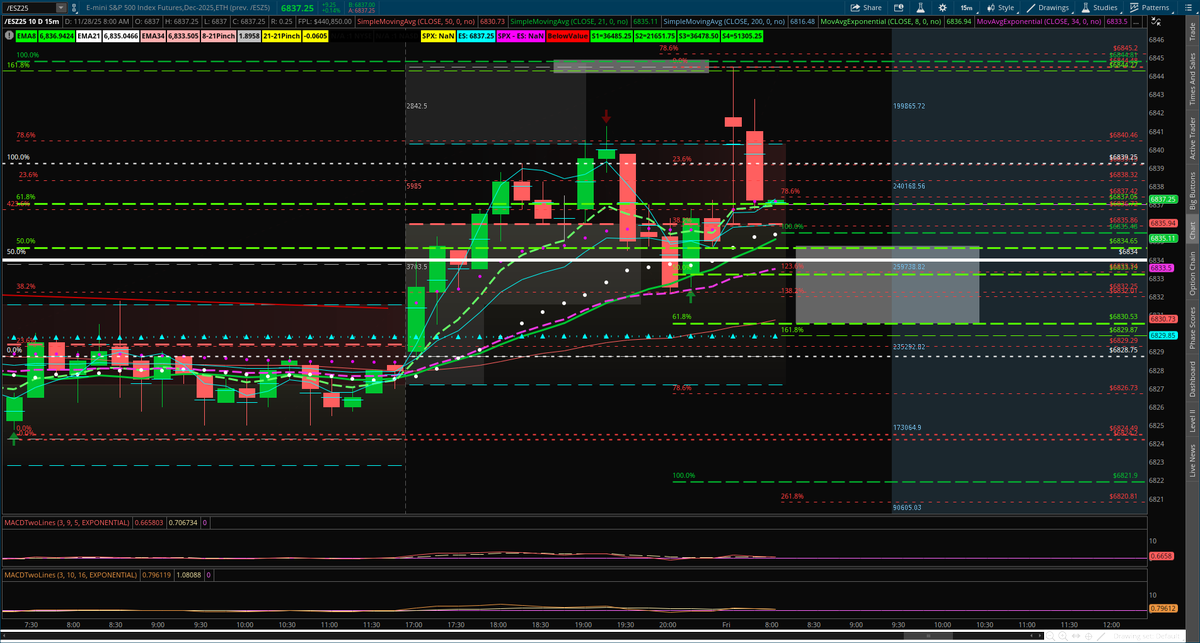The height and width of the screenshot is (643, 1200).
Task: Open the Active Trader sidebar tab
Action: point(1191,139)
